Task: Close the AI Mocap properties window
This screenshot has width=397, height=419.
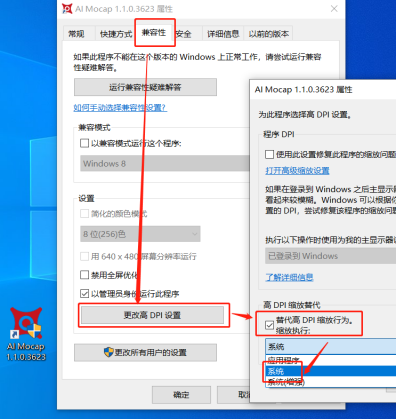Action: click(334, 9)
